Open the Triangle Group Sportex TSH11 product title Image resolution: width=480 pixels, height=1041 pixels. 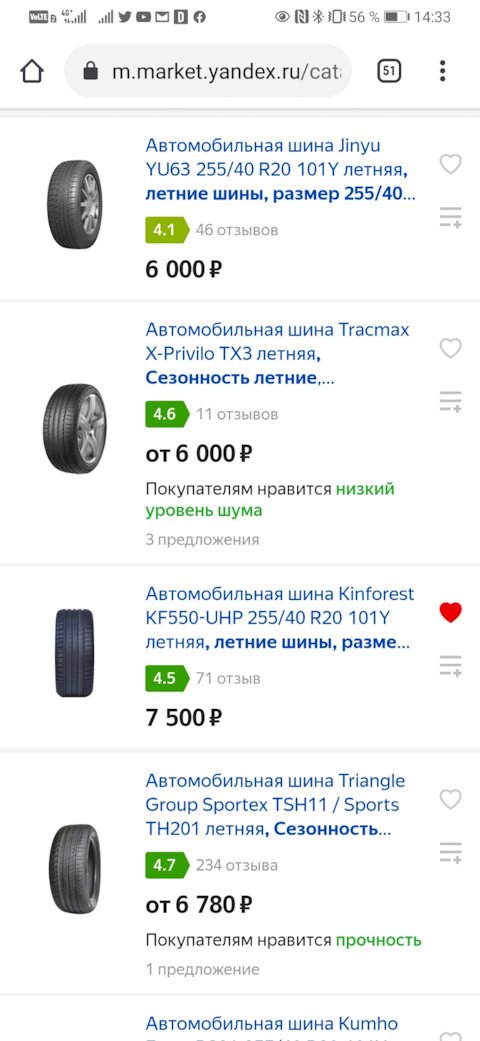[x=275, y=805]
